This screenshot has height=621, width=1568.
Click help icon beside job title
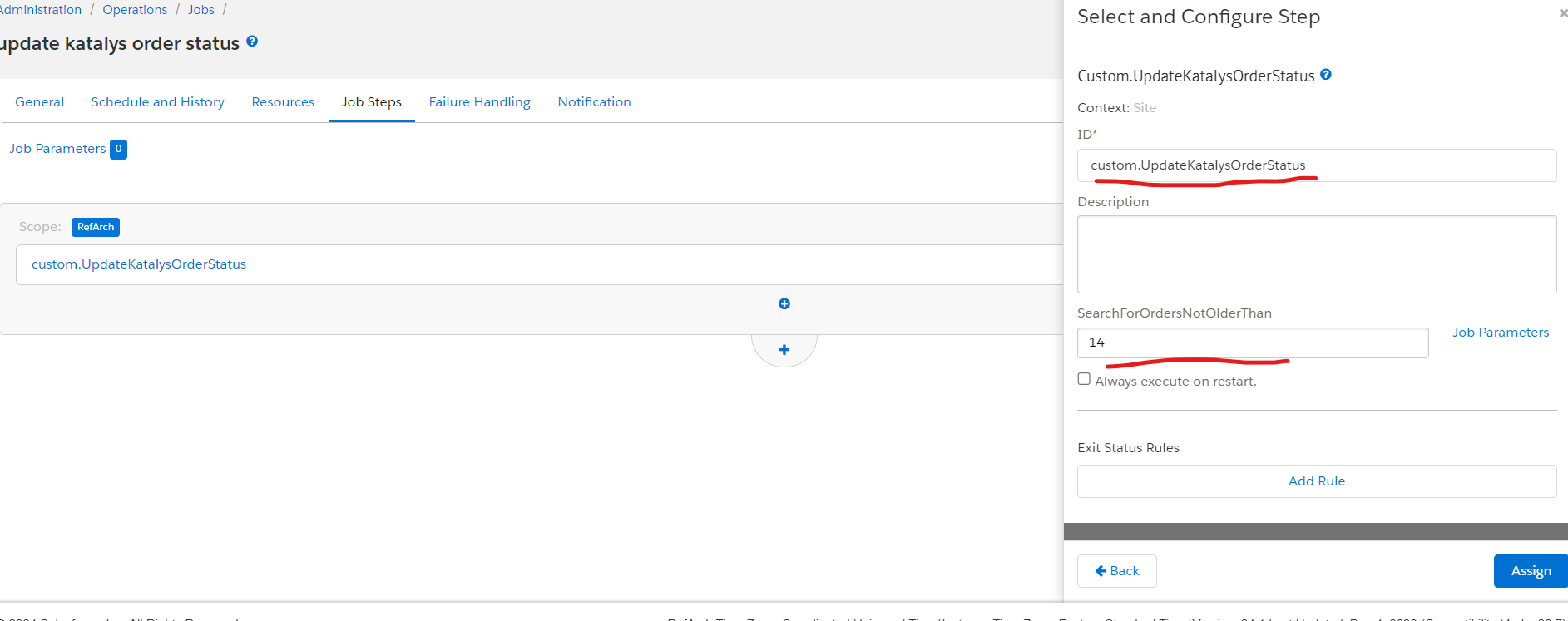252,42
